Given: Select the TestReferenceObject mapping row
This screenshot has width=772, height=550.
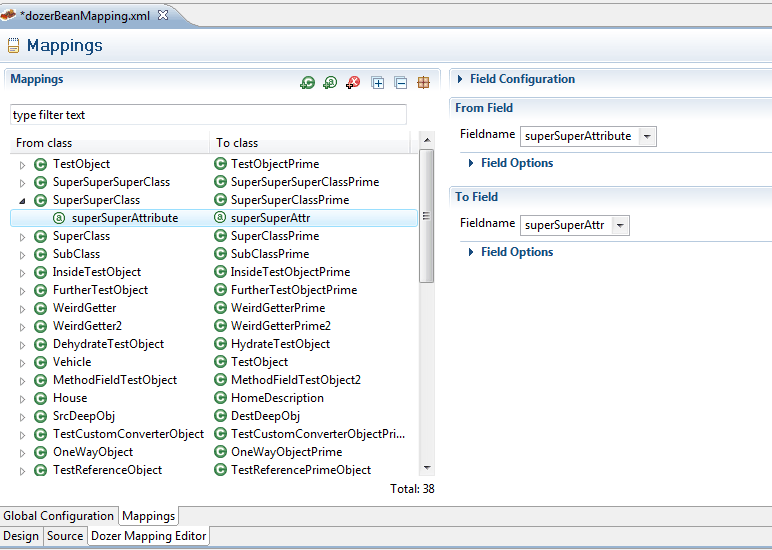Looking at the screenshot, I should [x=214, y=470].
